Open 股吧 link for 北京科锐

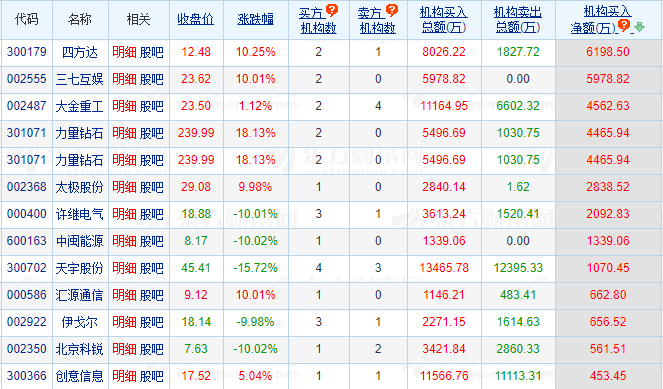coord(151,349)
